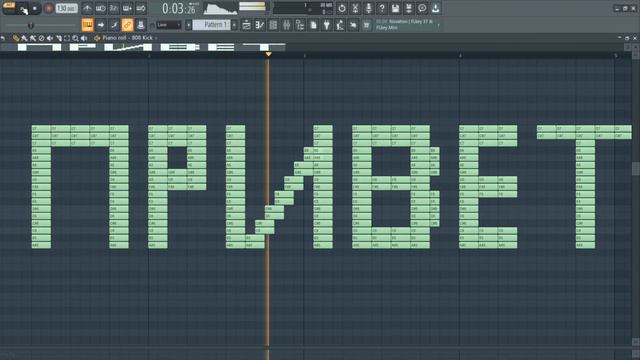The image size is (640, 360).
Task: Click the orange playhead marker on timeline
Action: pyautogui.click(x=268, y=54)
